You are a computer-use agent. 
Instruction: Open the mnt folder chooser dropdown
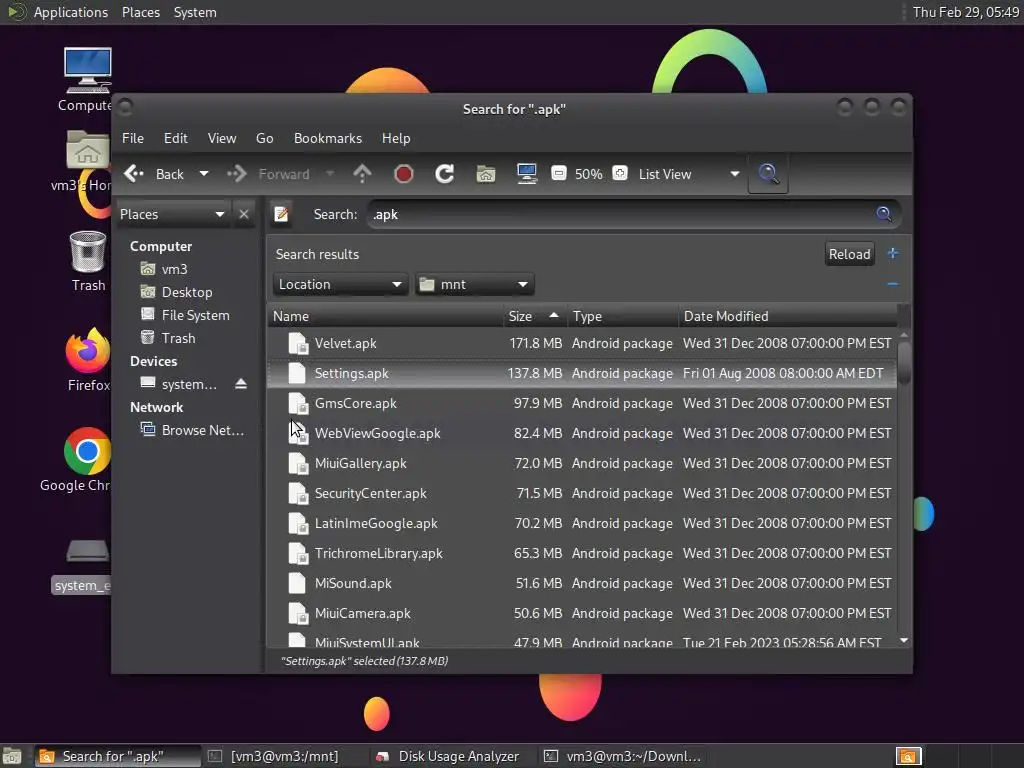click(474, 284)
